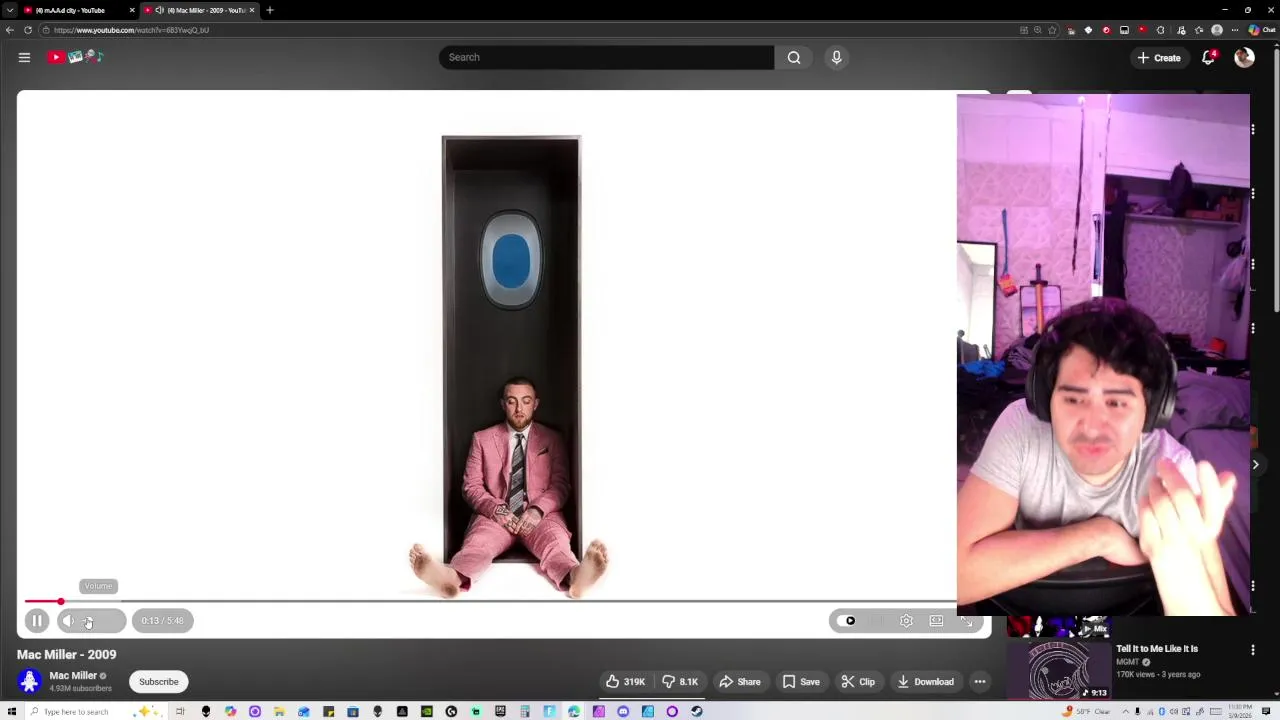Screen dimensions: 1280x720
Task: Open YouTube notifications bell
Action: click(x=1208, y=57)
